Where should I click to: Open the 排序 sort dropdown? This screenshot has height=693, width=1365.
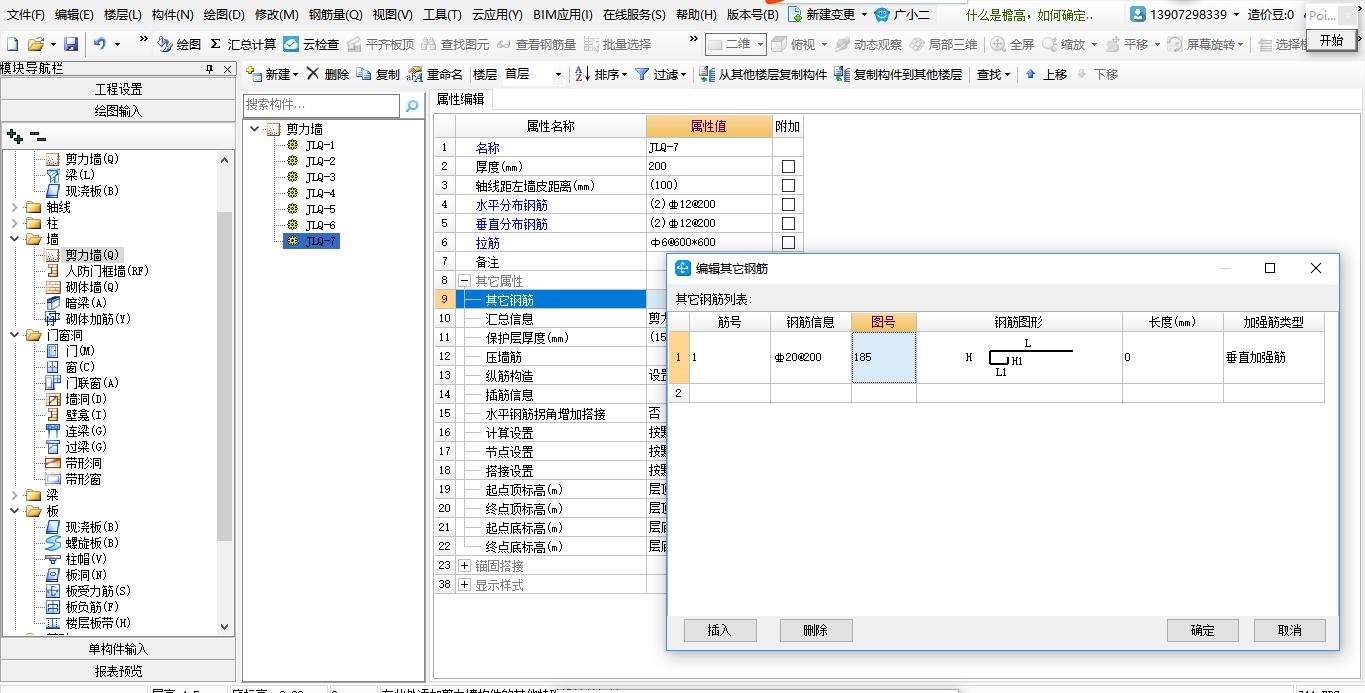(624, 75)
